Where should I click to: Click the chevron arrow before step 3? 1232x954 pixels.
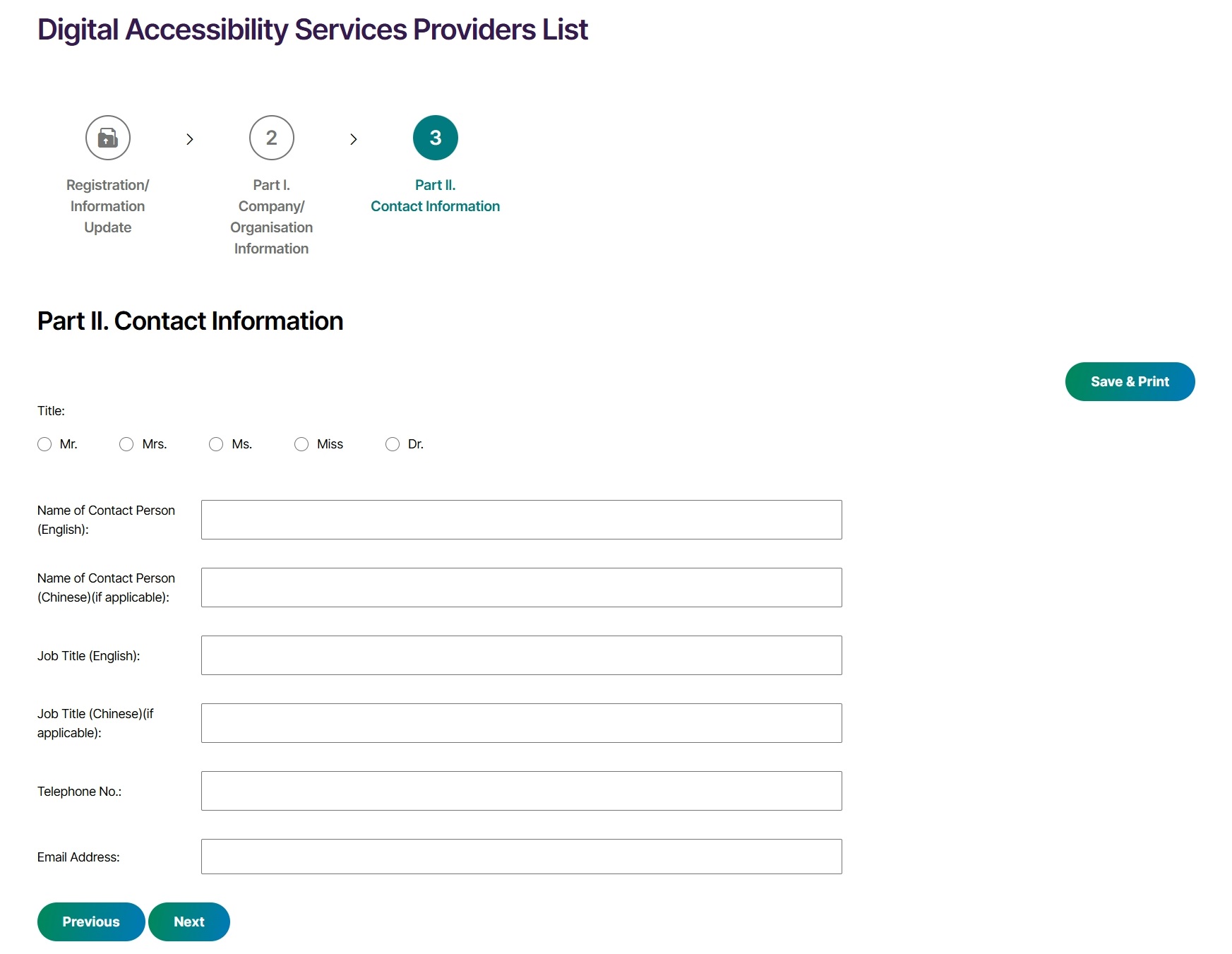click(353, 139)
